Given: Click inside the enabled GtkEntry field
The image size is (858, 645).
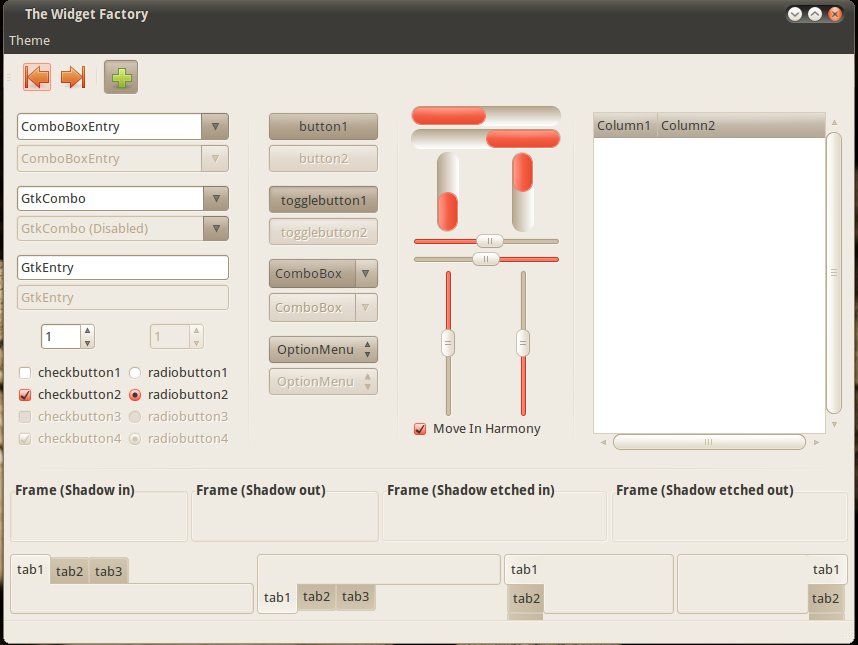Looking at the screenshot, I should pos(123,268).
